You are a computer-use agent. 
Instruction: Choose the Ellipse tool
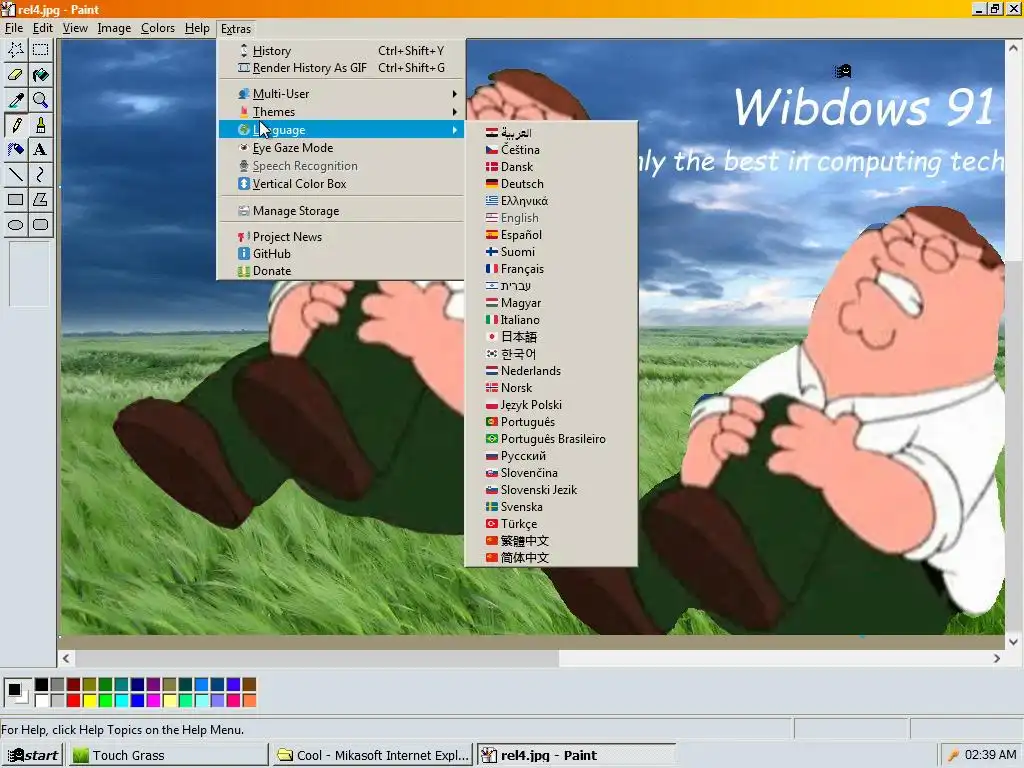[x=16, y=225]
